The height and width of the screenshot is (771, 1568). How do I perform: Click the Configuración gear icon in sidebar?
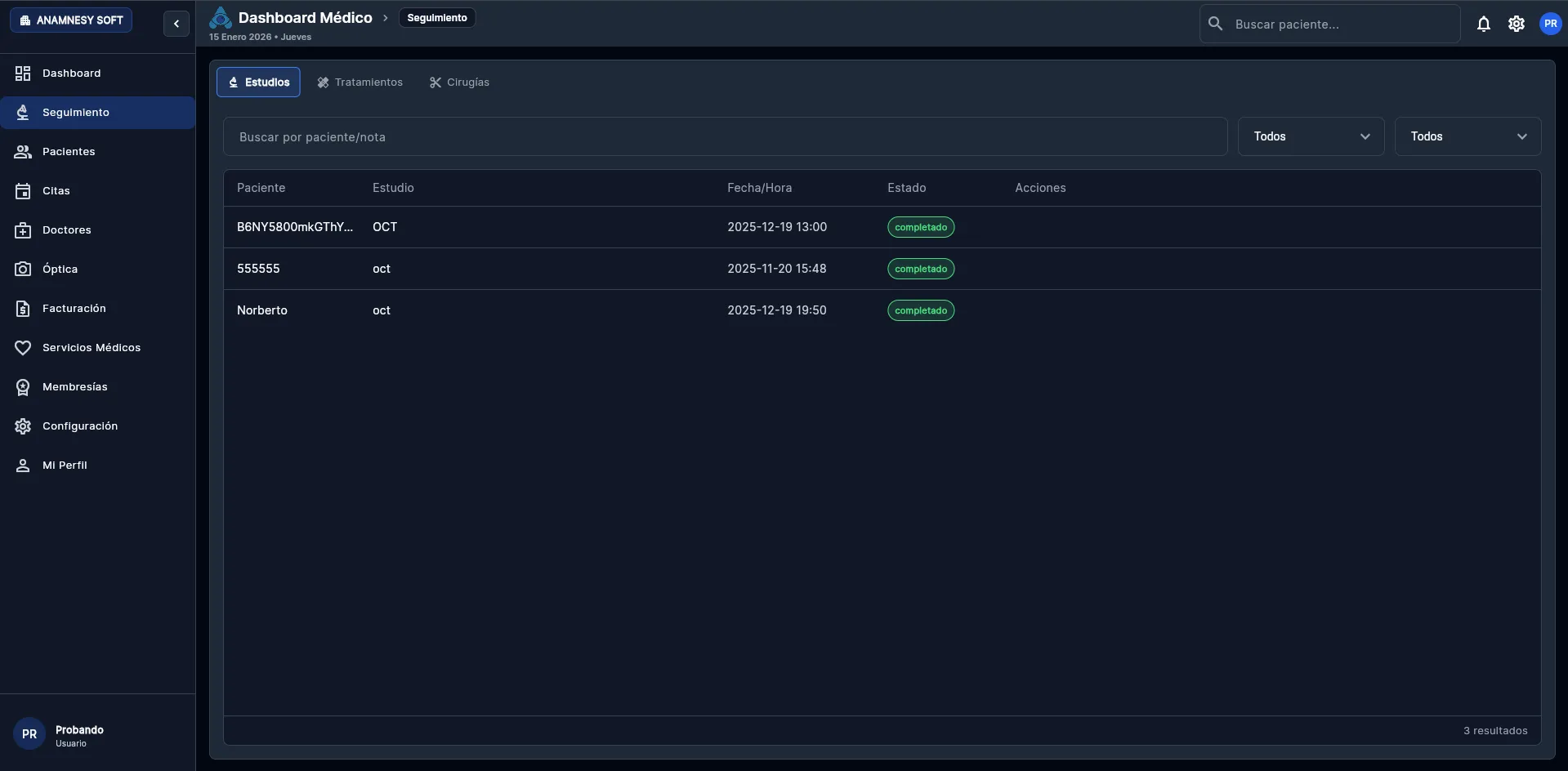[23, 426]
